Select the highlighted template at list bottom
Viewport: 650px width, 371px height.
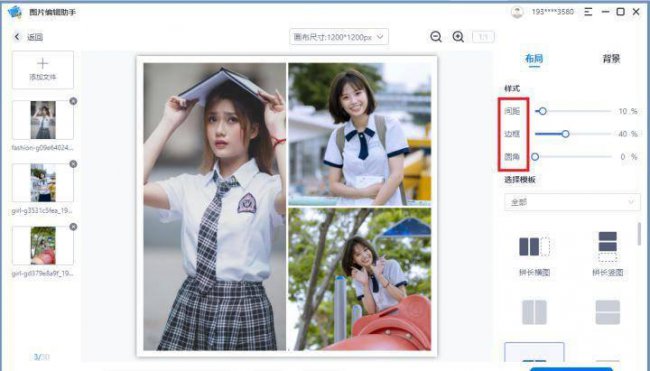point(534,352)
